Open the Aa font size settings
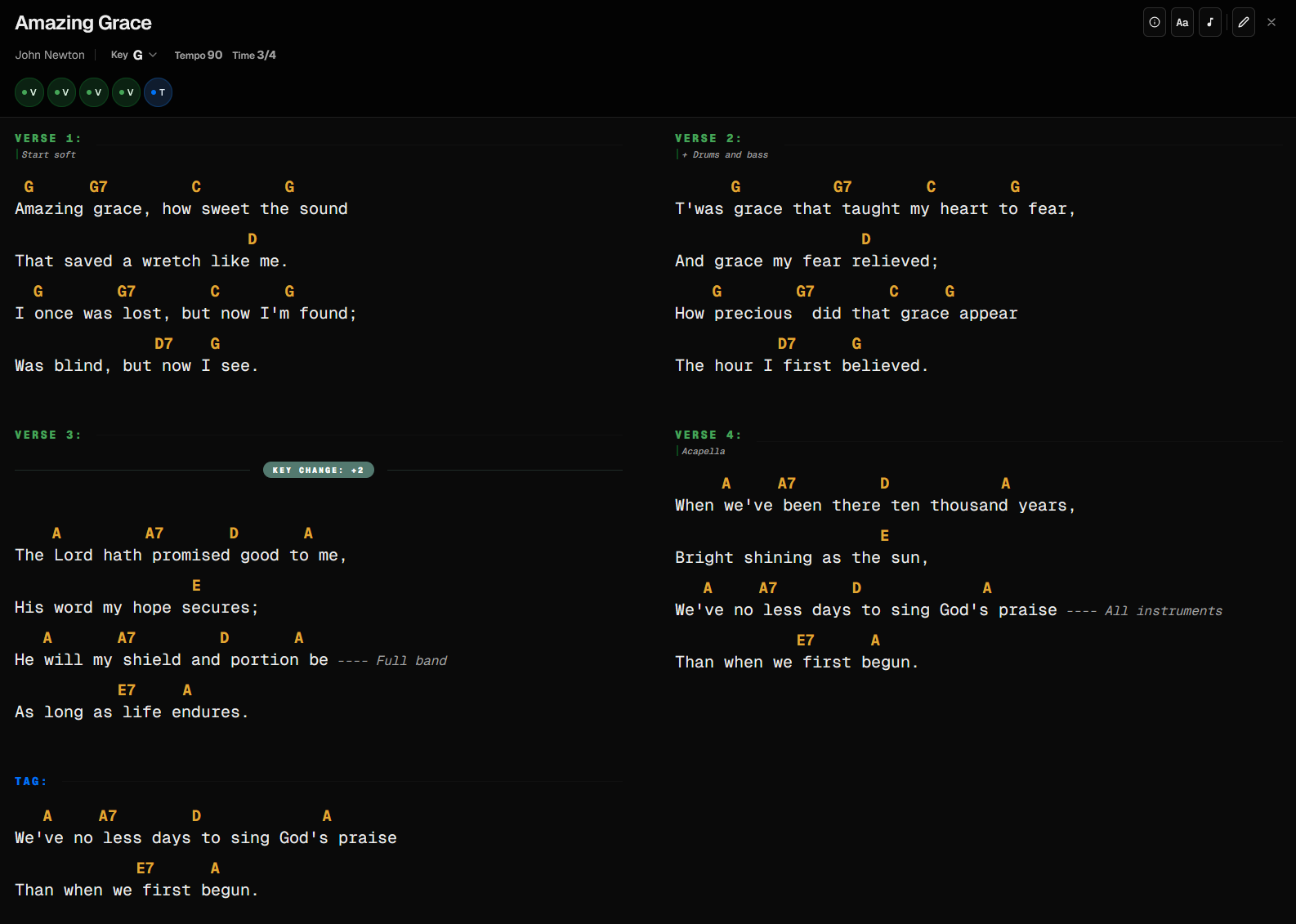Image resolution: width=1296 pixels, height=924 pixels. coord(1182,23)
